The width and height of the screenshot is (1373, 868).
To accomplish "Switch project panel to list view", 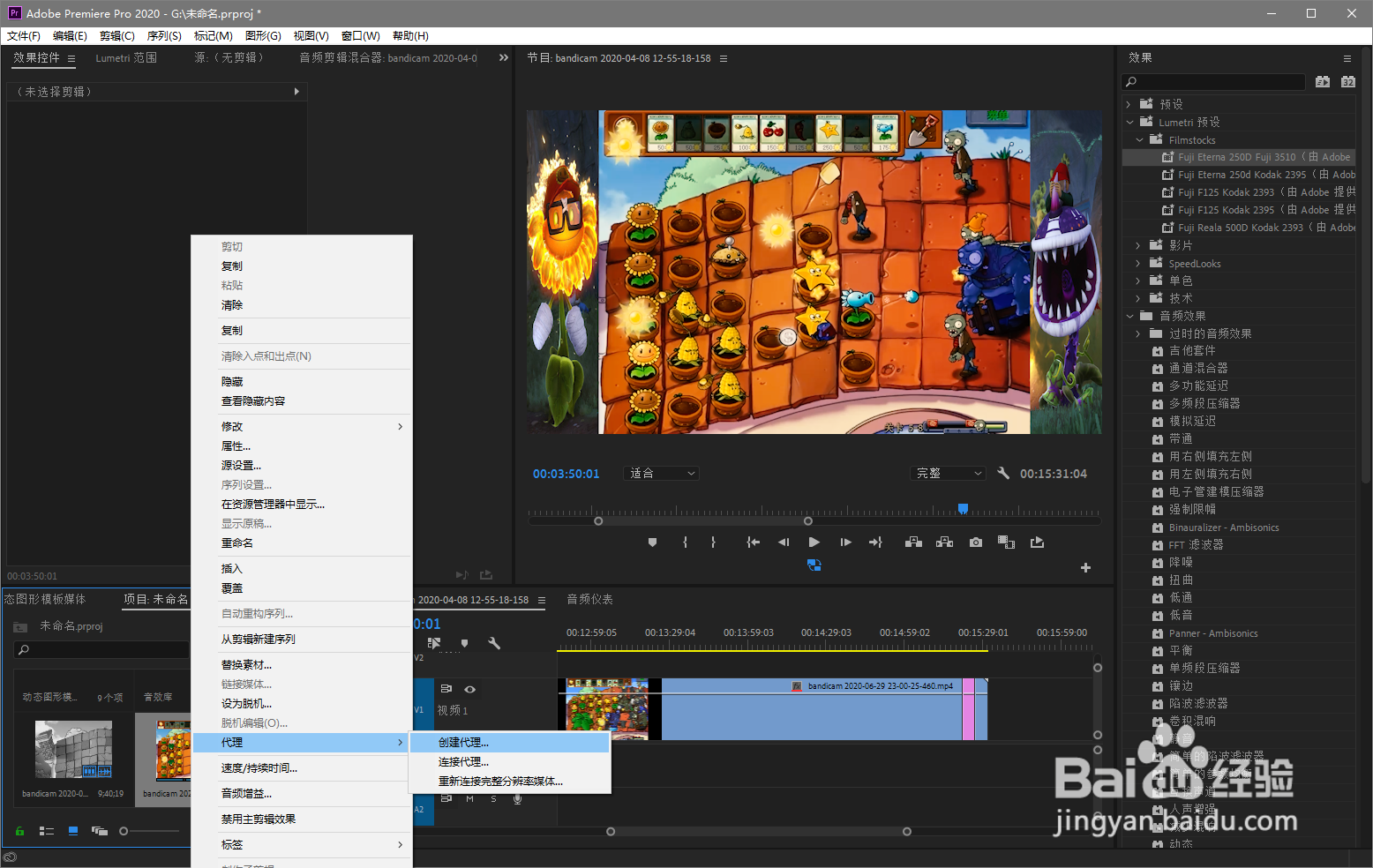I will (47, 831).
